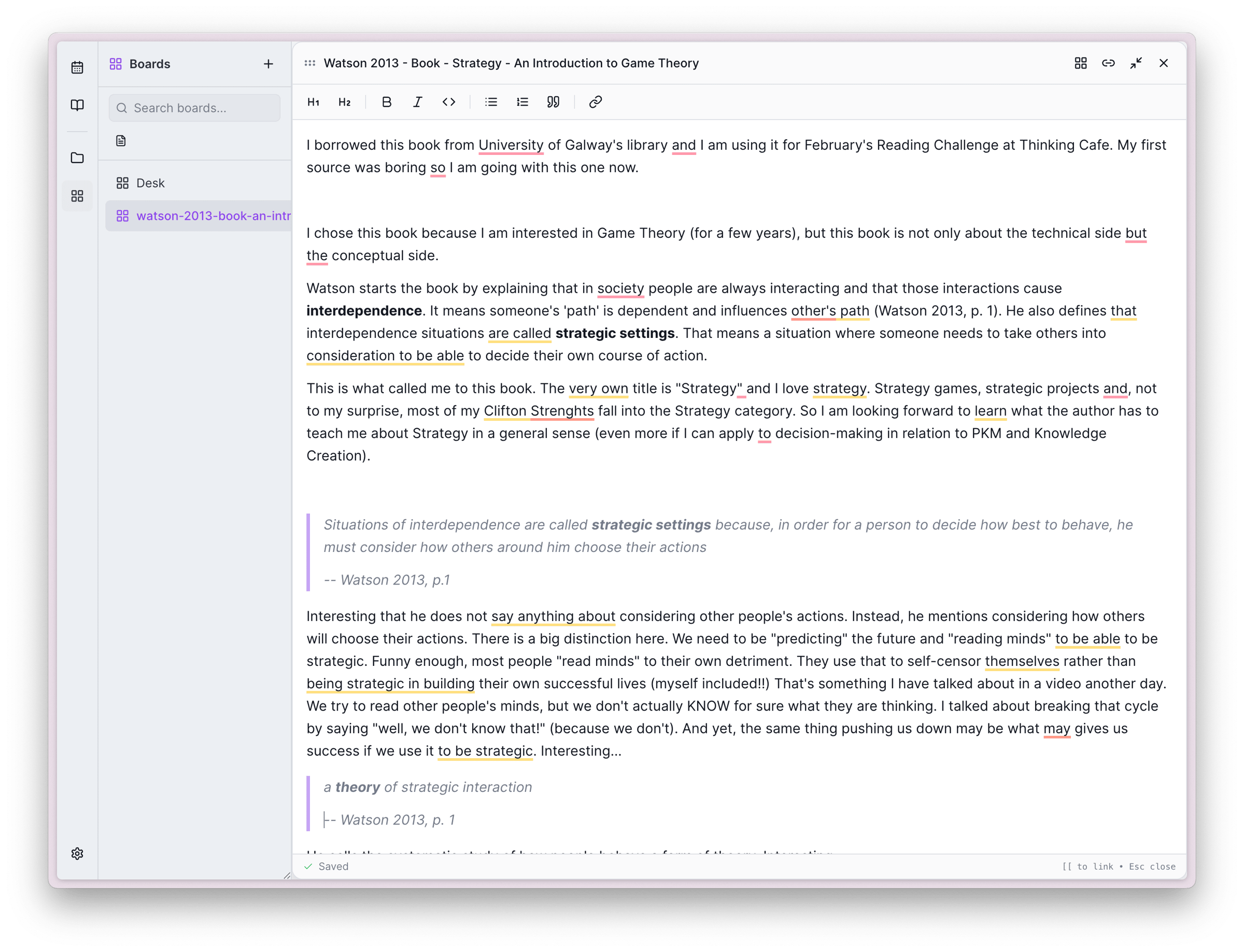Open the folder sidebar icon
Screen dimensions: 1244x952
[78, 158]
